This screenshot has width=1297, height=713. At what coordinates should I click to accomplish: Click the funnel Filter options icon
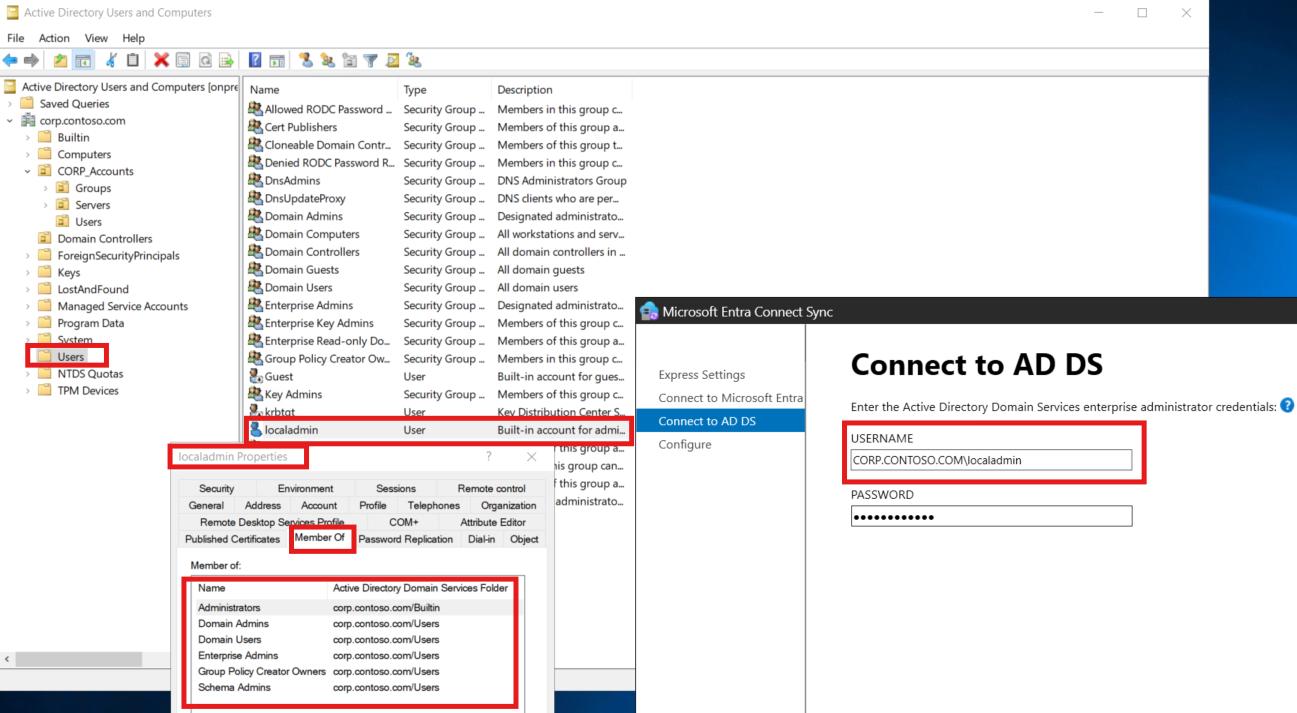click(x=370, y=61)
